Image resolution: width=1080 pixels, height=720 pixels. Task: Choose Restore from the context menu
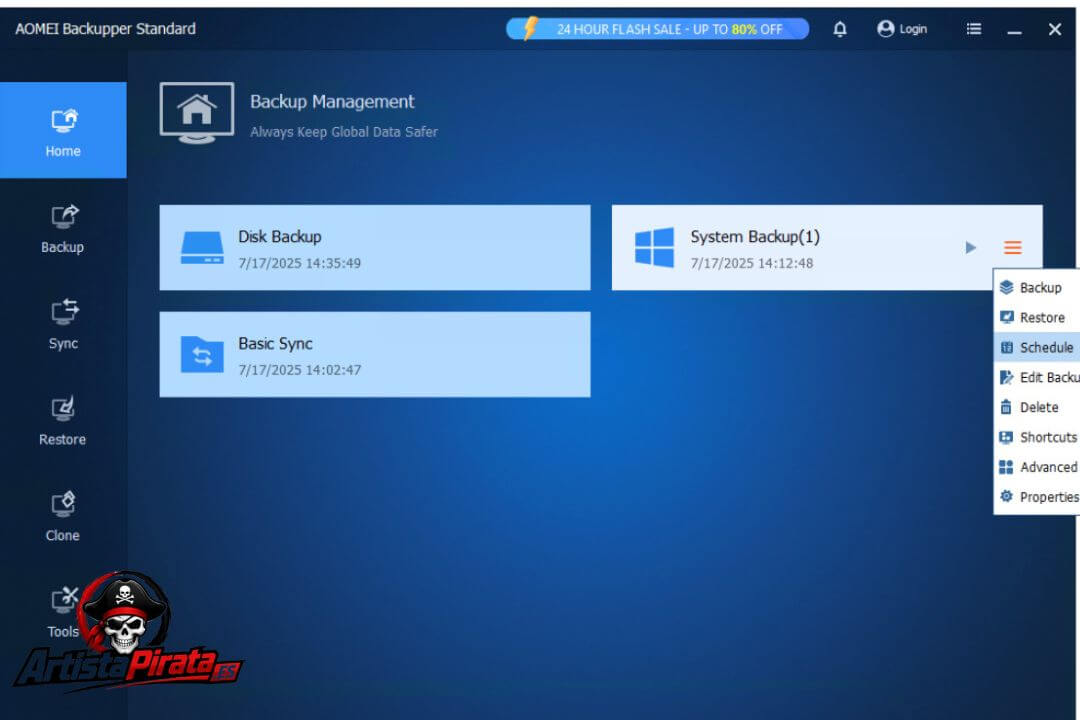pos(1036,318)
